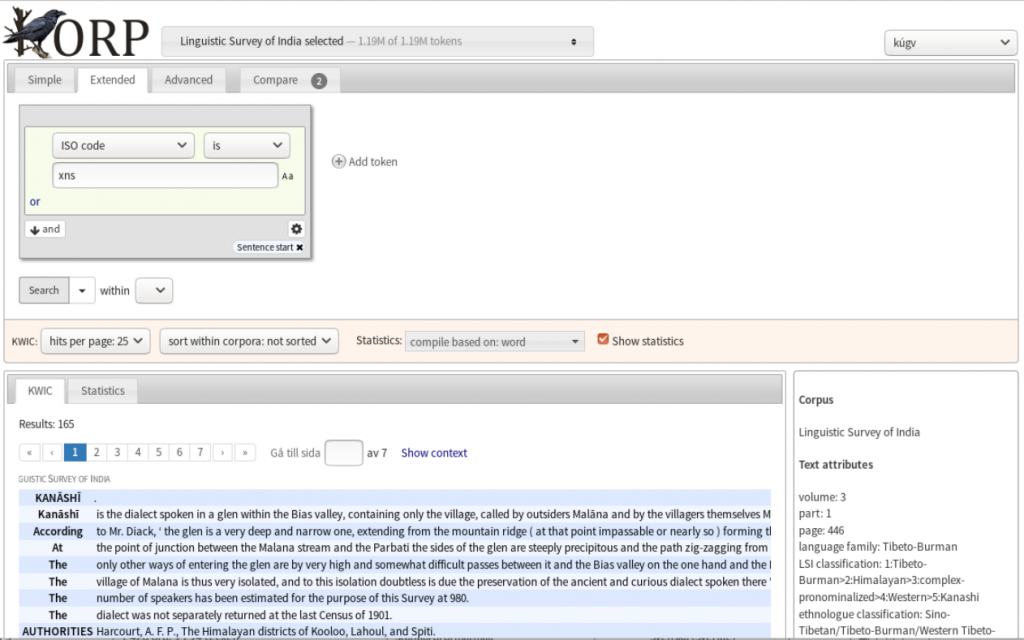The width and height of the screenshot is (1024, 640).
Task: Open the ISO code attribute dropdown
Action: point(123,146)
